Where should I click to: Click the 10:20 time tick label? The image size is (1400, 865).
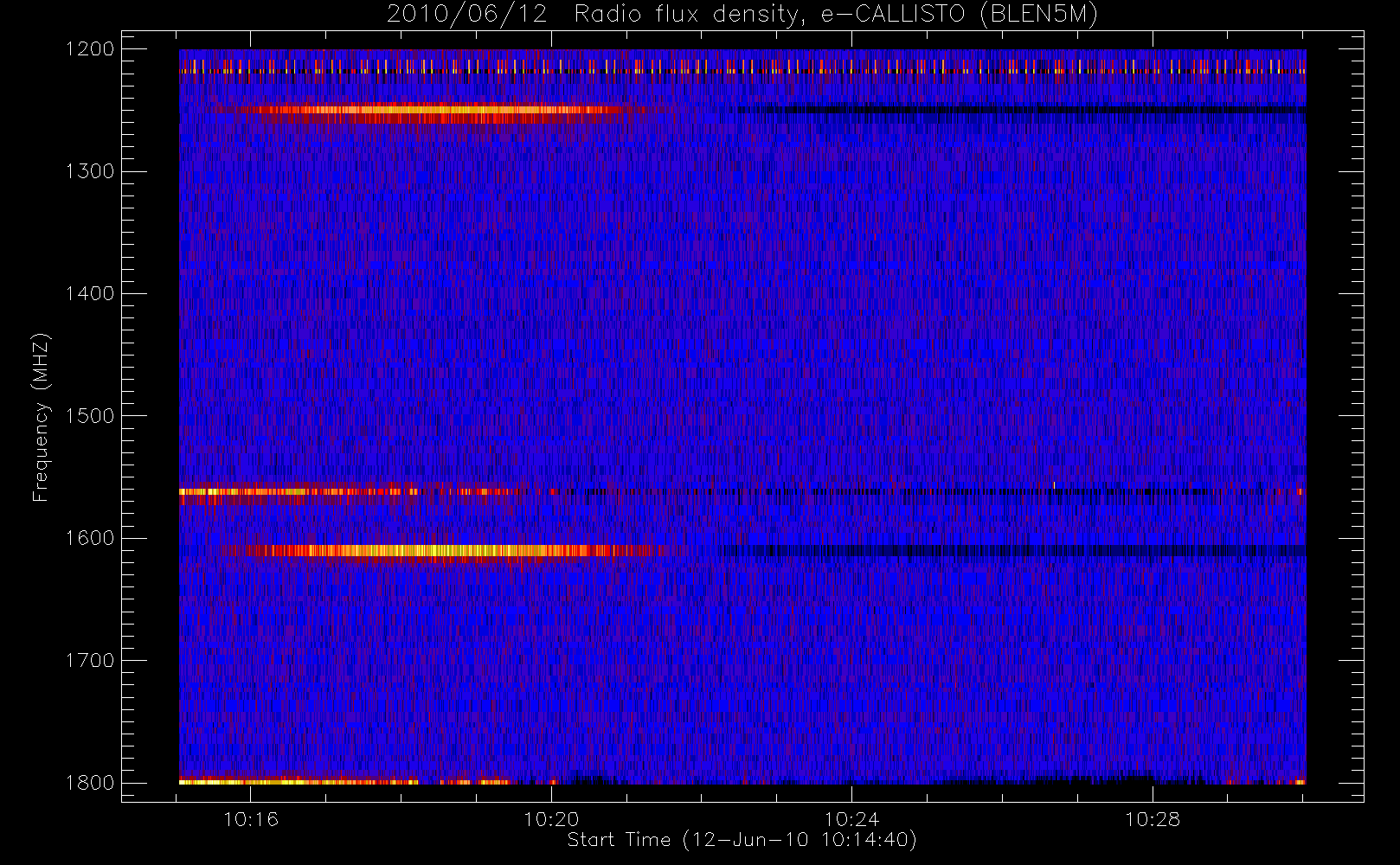[551, 819]
